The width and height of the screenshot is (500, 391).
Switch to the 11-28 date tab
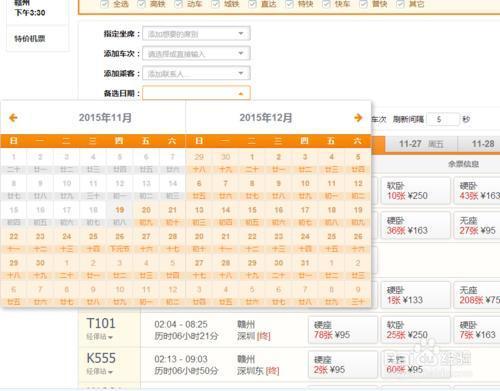(x=480, y=144)
